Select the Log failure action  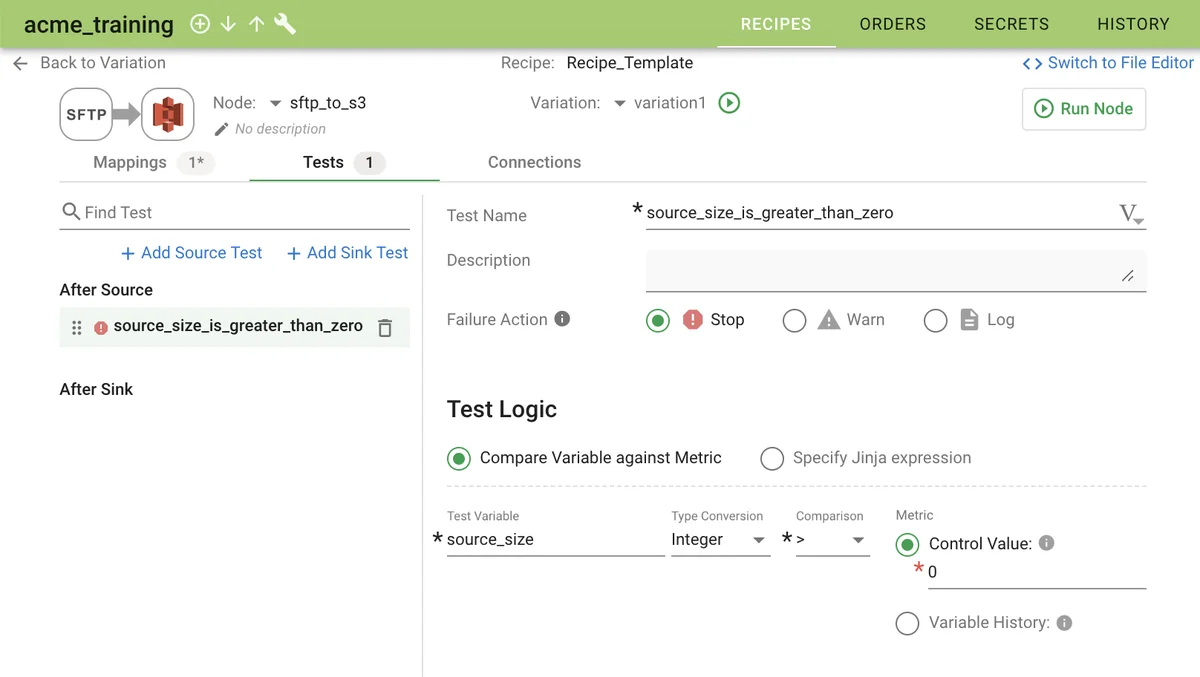(x=935, y=320)
